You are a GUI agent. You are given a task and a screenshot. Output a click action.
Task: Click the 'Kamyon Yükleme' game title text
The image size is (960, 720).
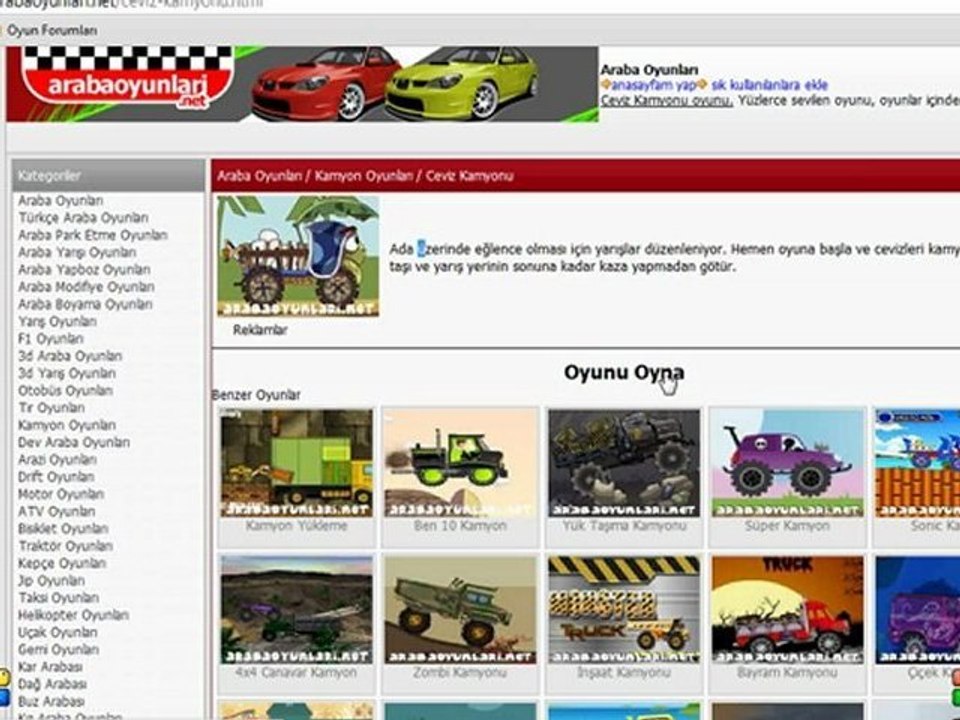point(296,526)
